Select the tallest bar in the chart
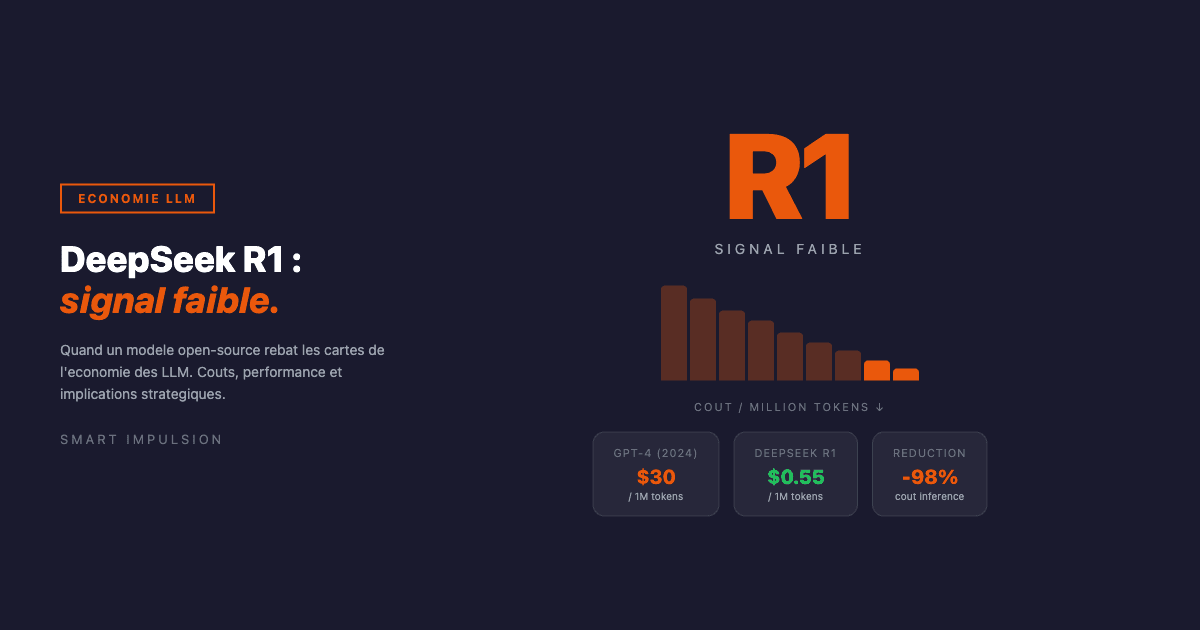The image size is (1200, 630). click(672, 332)
